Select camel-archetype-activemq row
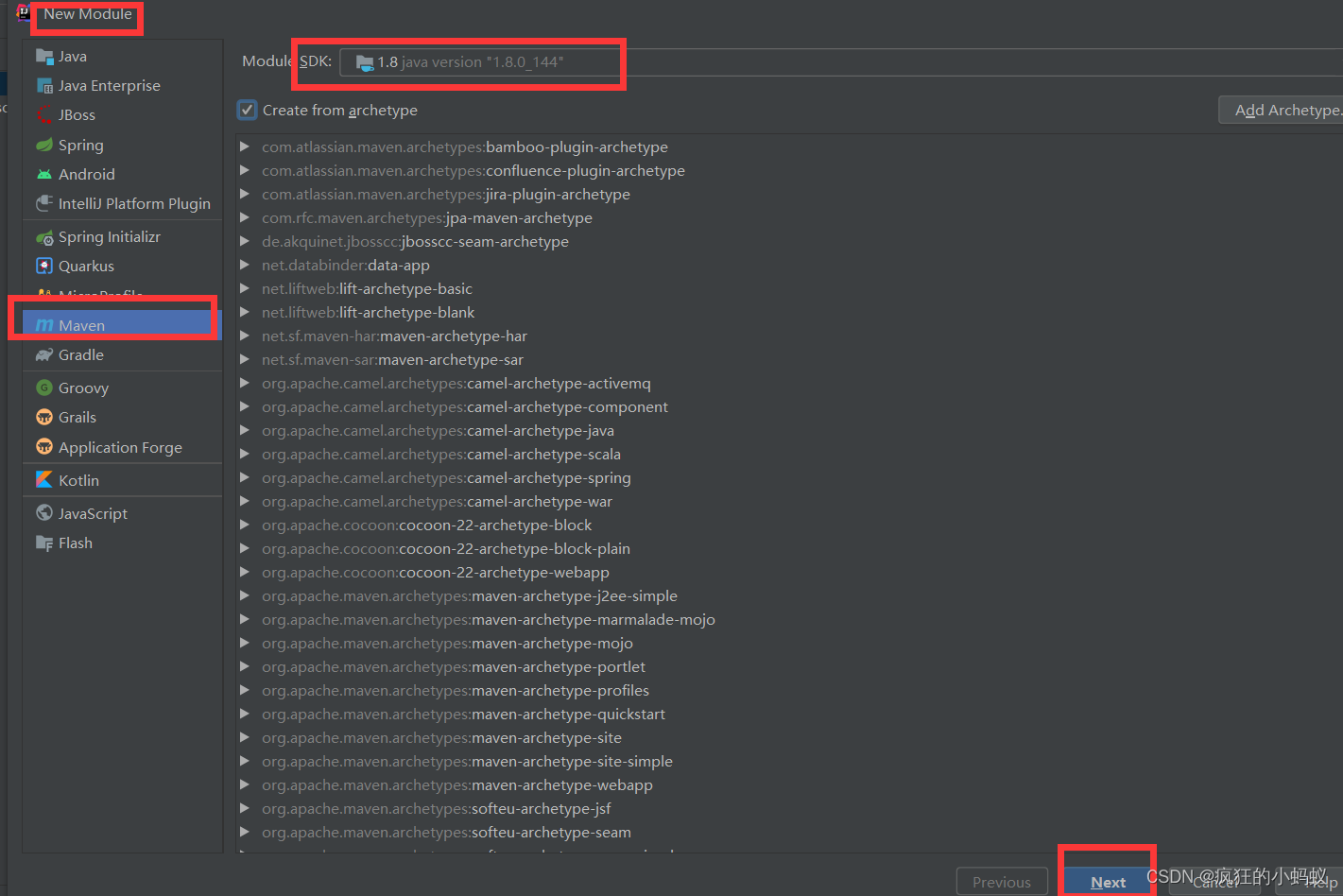This screenshot has width=1343, height=896. [x=789, y=384]
